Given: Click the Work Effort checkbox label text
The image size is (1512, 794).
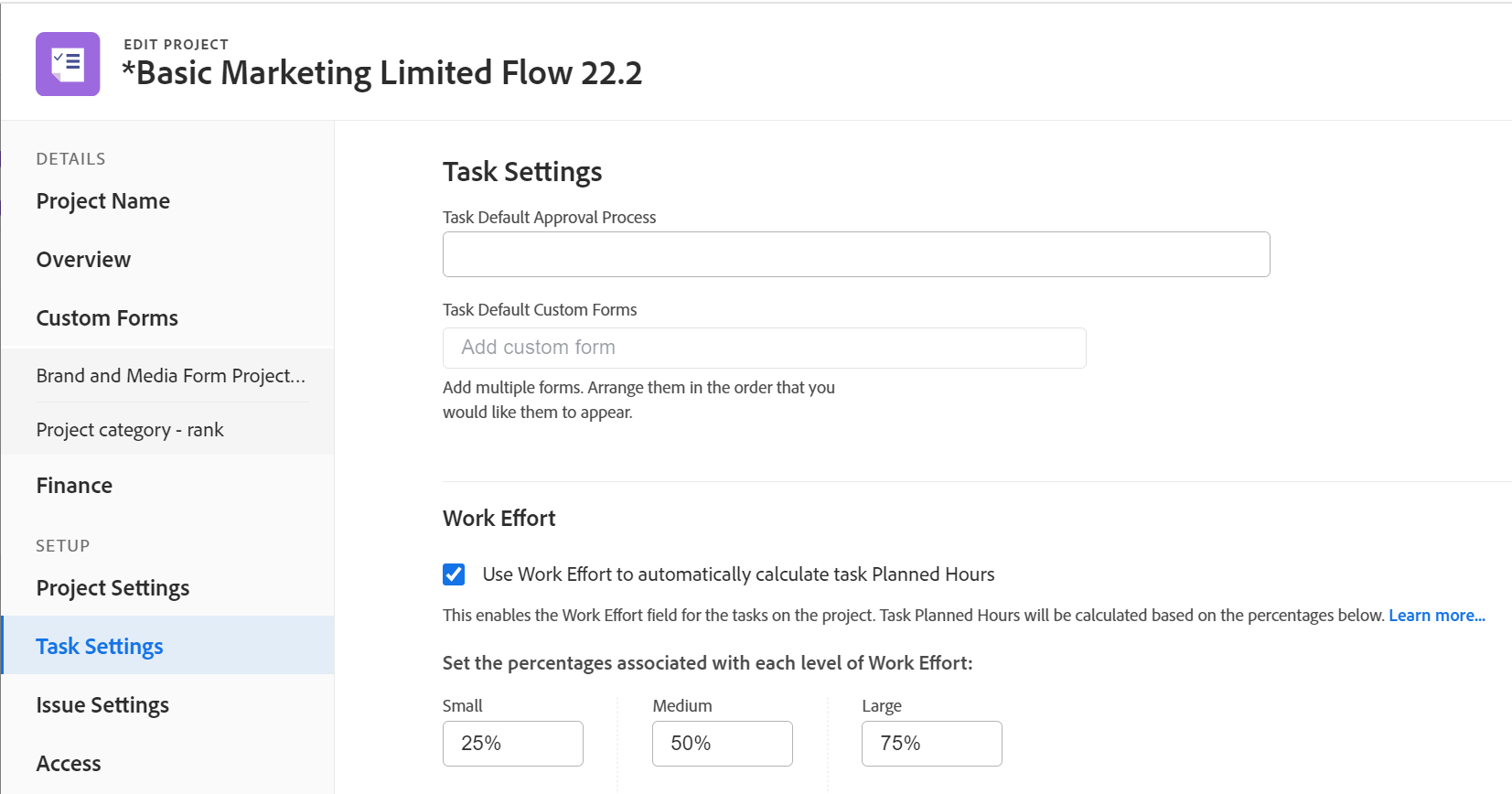Looking at the screenshot, I should click(738, 574).
